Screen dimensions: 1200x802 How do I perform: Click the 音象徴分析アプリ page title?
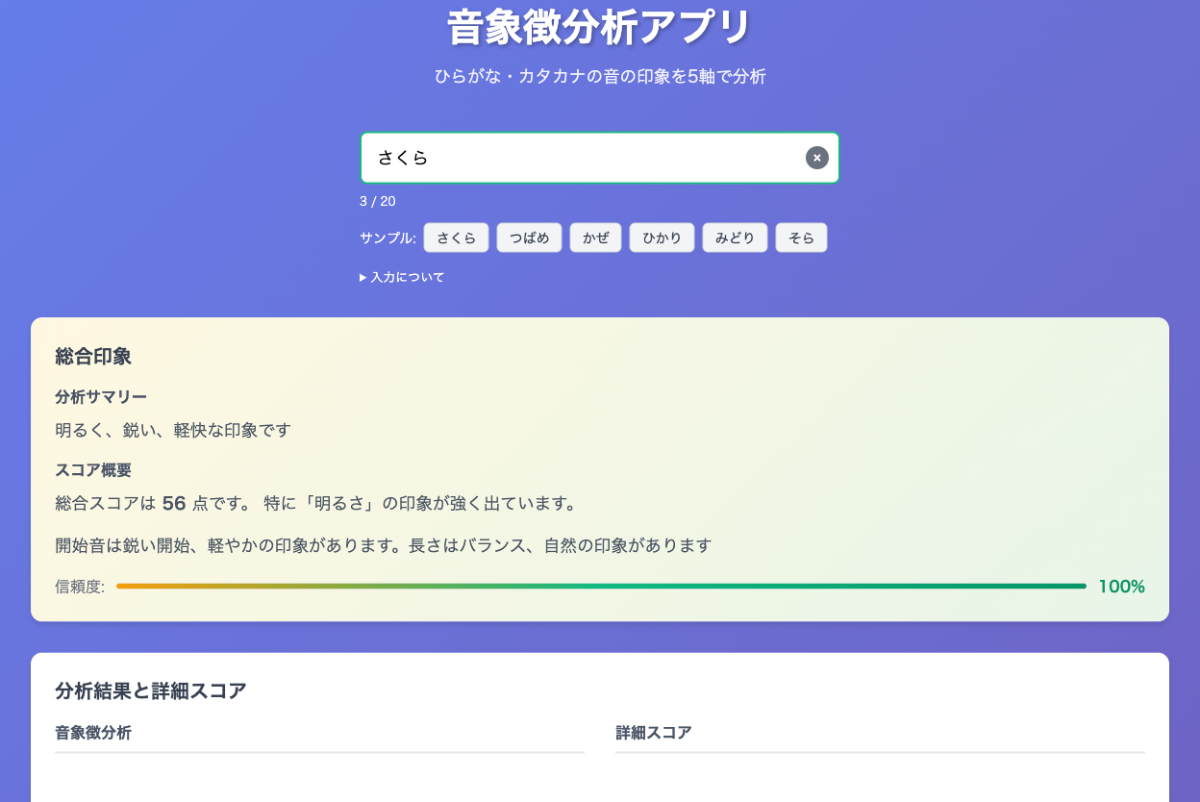coord(599,28)
